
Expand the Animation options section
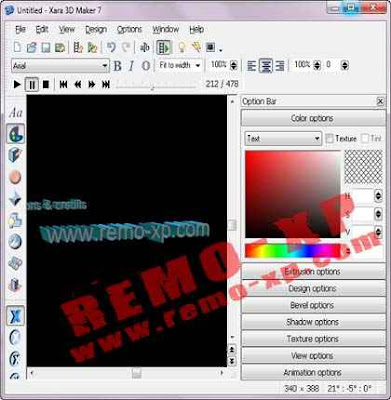(313, 372)
